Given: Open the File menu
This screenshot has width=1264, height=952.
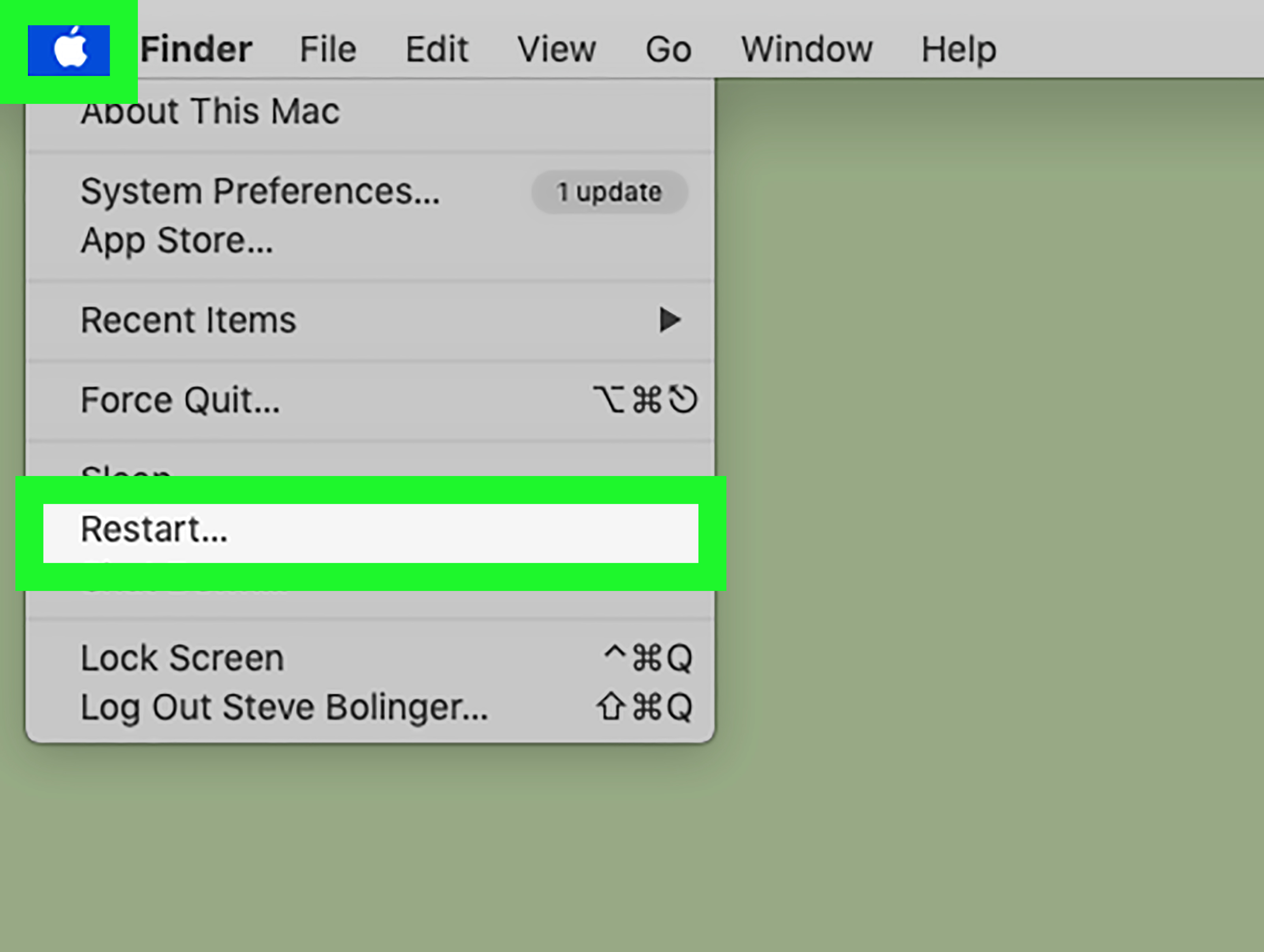Looking at the screenshot, I should tap(328, 50).
